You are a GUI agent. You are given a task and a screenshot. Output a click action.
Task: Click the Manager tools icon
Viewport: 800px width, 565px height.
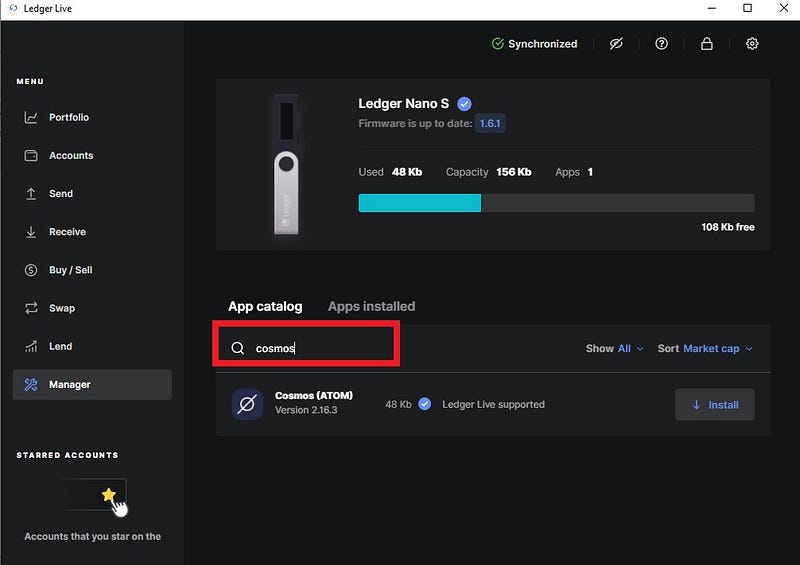point(31,385)
